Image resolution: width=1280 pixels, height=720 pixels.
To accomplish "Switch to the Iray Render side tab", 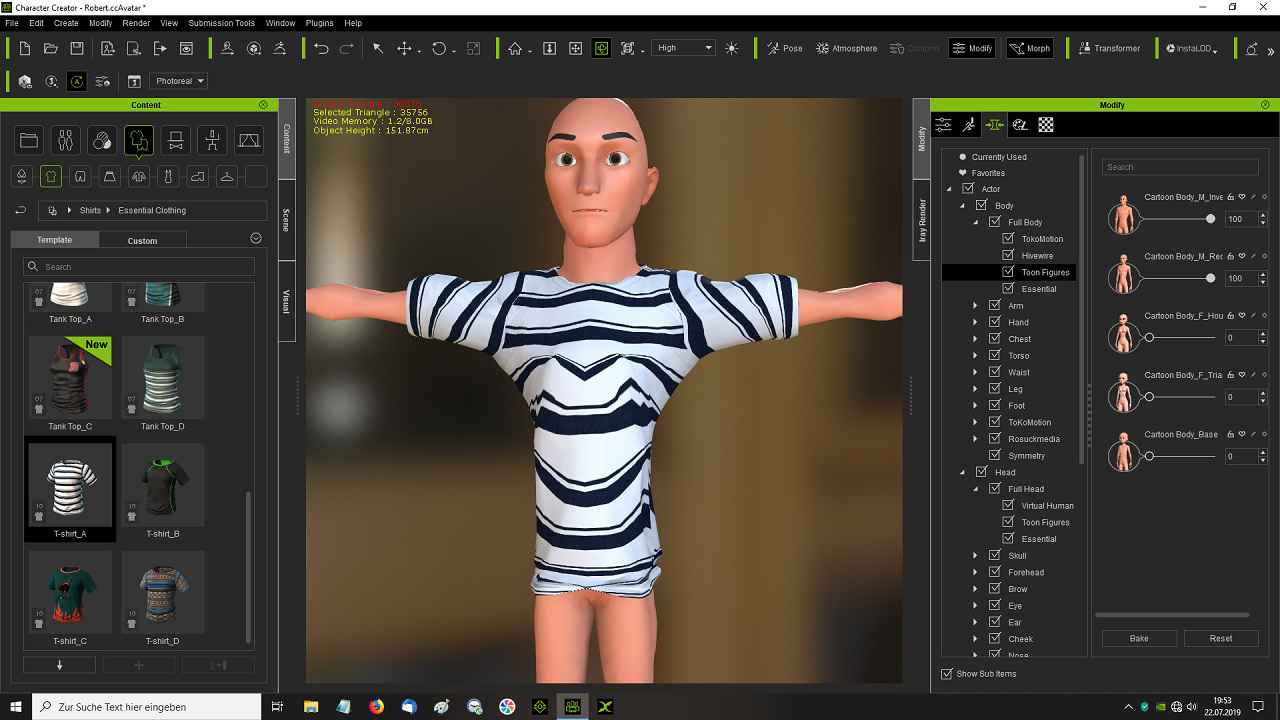I will coord(922,221).
